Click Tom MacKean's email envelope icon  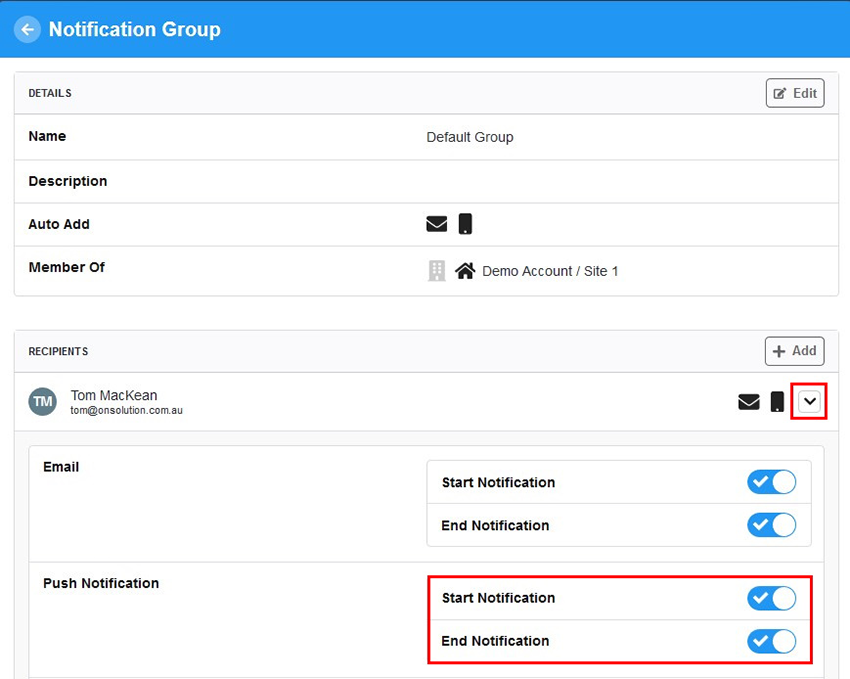[749, 402]
